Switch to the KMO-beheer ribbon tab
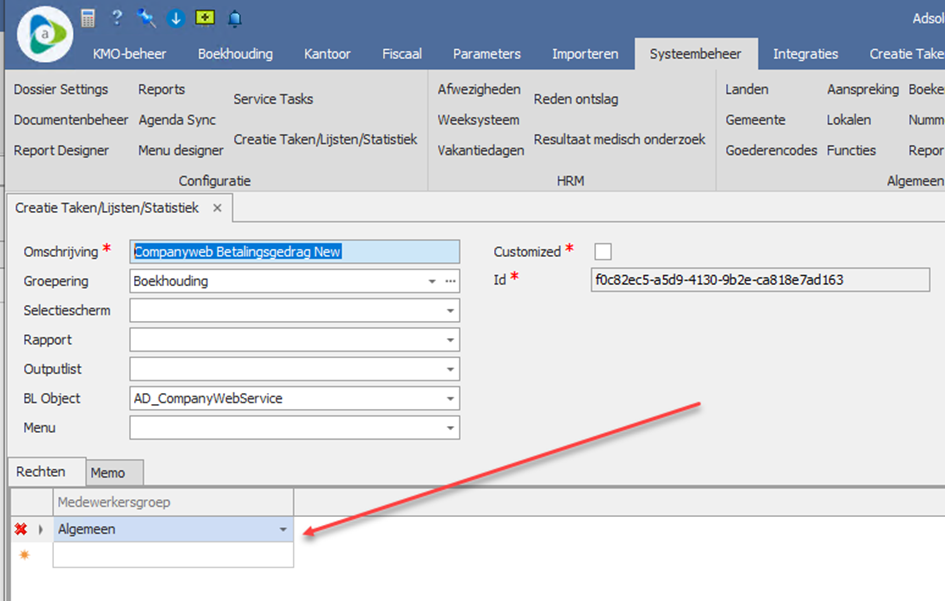 click(130, 54)
